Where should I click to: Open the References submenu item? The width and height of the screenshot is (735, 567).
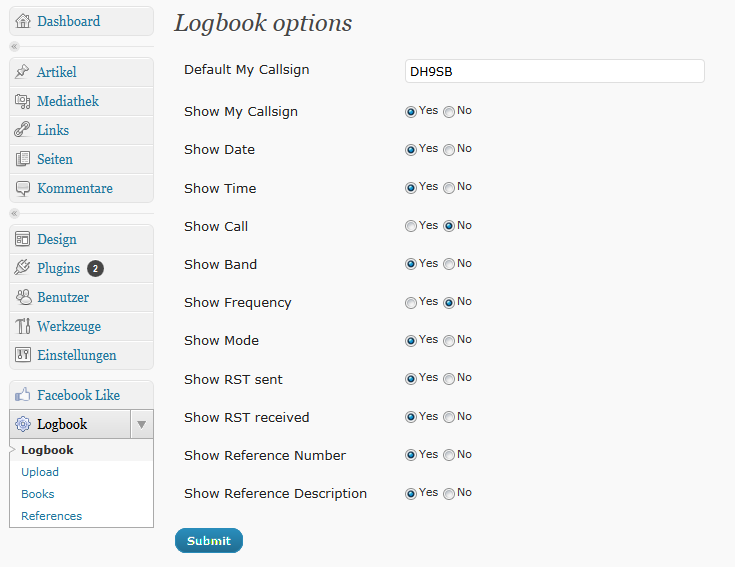(x=52, y=516)
